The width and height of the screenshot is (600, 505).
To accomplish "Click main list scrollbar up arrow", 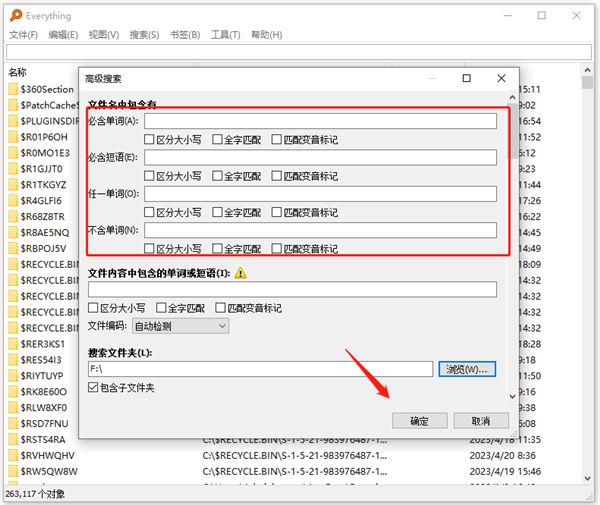I will coord(587,70).
